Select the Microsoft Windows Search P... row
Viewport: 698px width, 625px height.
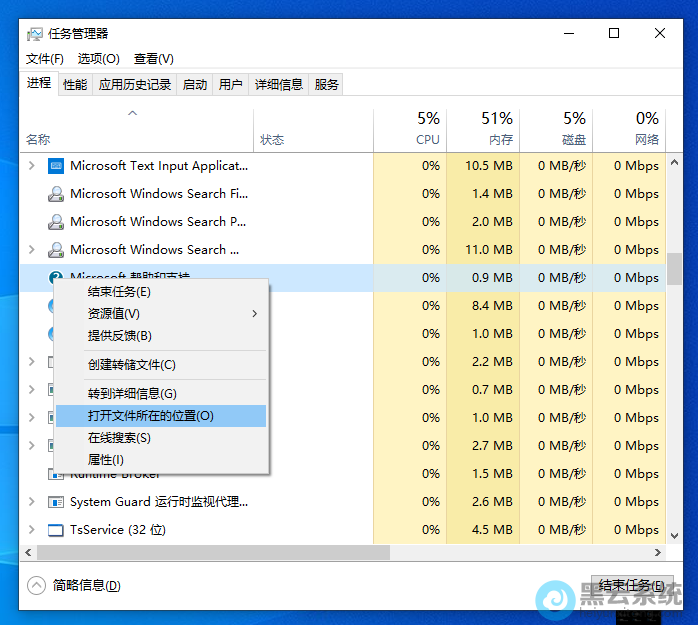(343, 222)
